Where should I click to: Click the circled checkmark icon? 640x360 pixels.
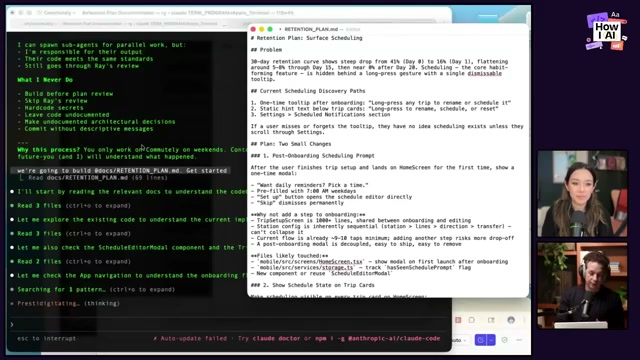(504, 340)
